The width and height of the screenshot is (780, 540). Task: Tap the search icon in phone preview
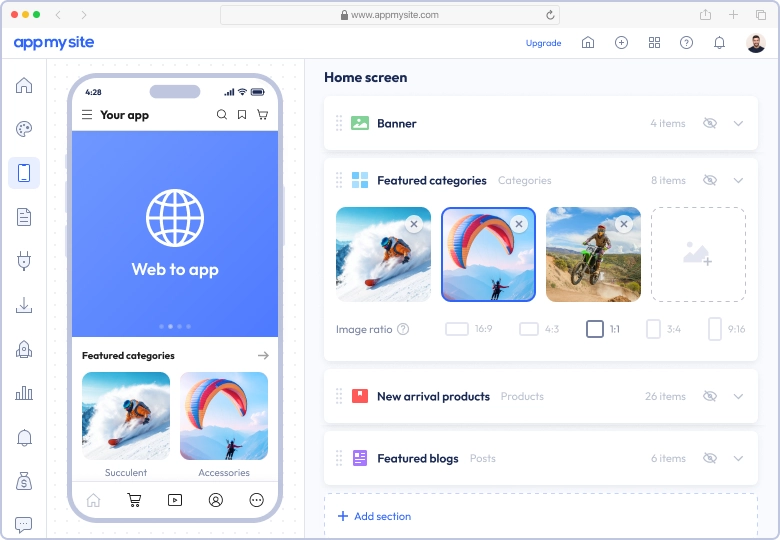222,115
